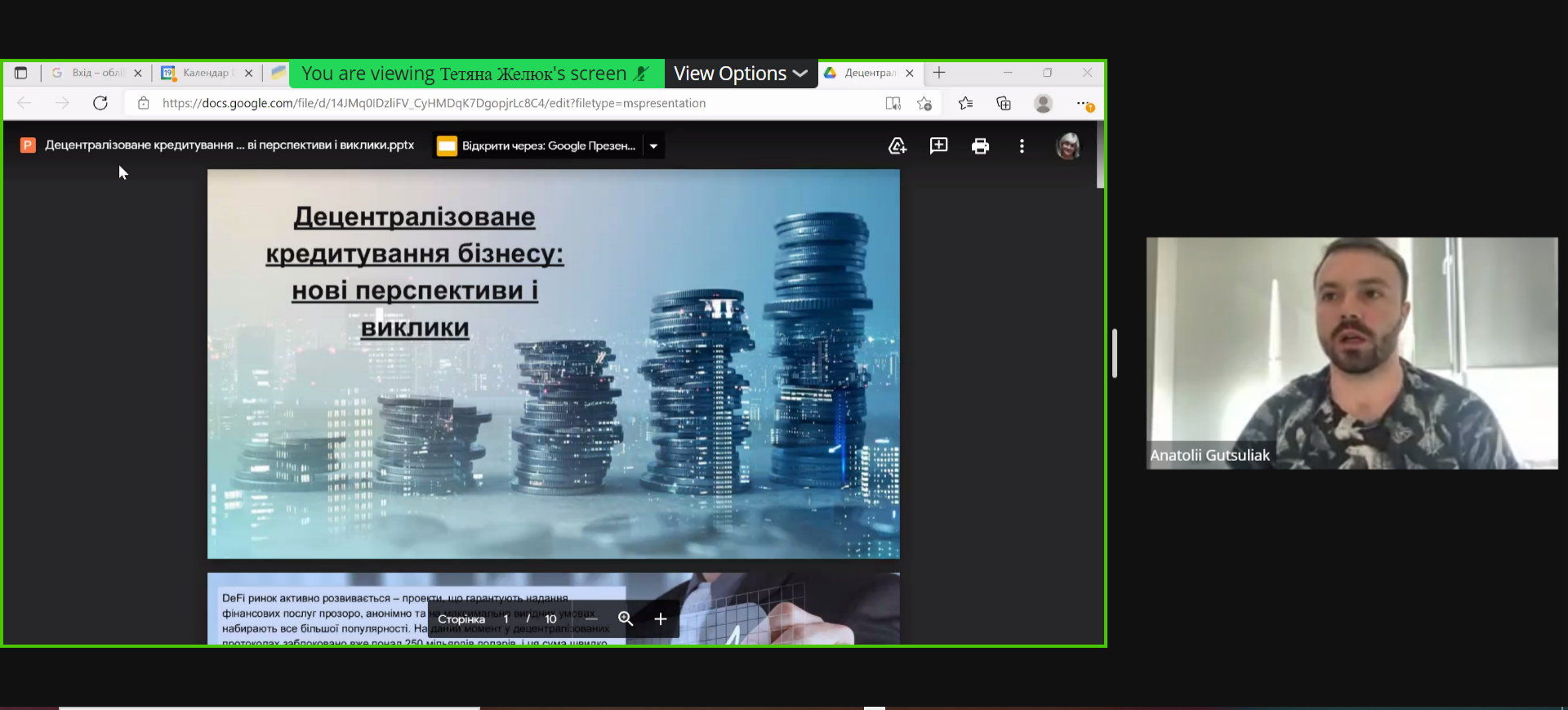Click the site info lock icon

coord(144,103)
